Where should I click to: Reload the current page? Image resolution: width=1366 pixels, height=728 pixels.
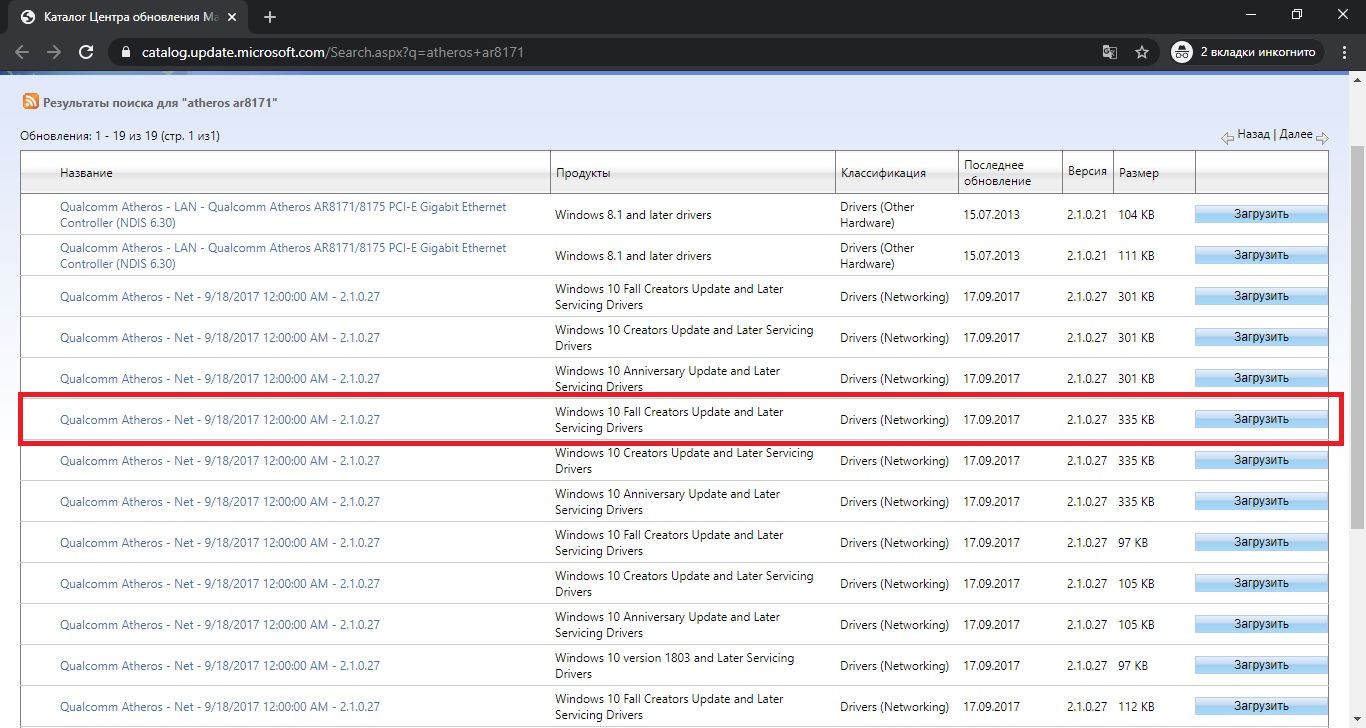86,52
